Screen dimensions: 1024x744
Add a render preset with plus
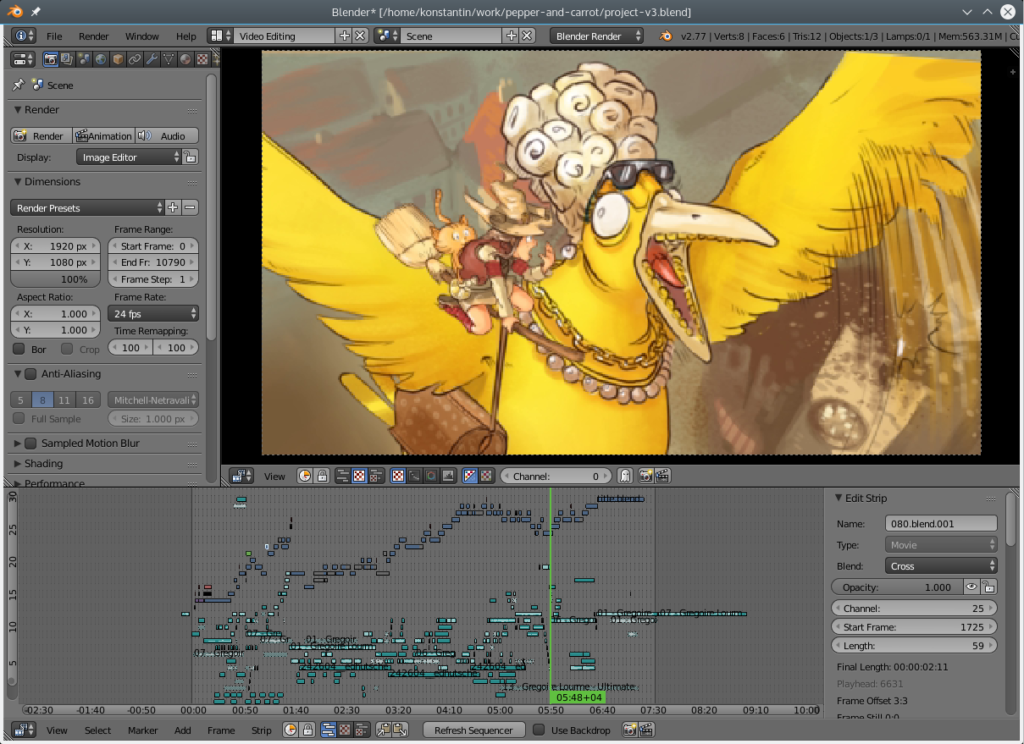coord(173,208)
